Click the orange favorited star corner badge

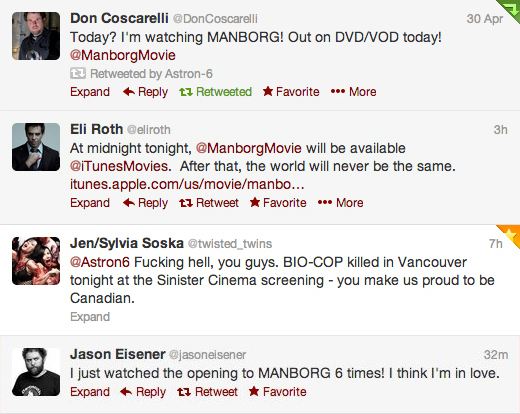click(511, 234)
